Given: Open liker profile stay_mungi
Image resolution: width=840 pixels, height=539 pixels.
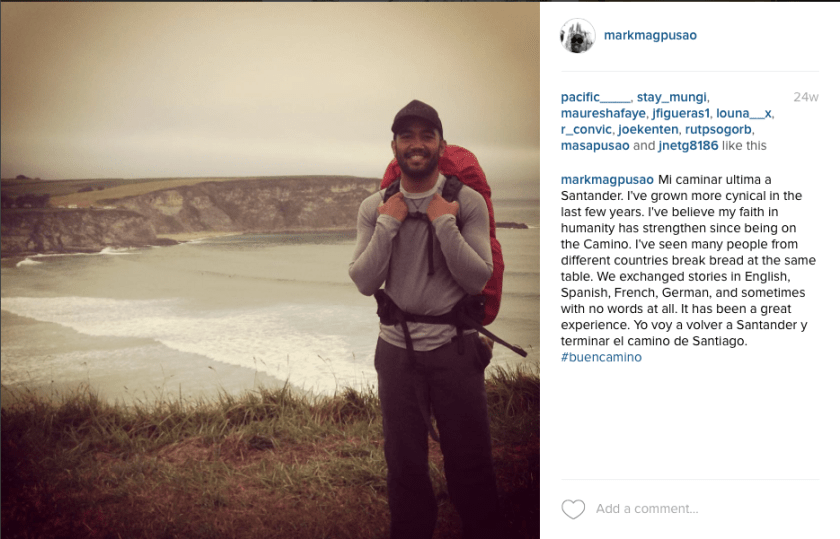Looking at the screenshot, I should [672, 97].
